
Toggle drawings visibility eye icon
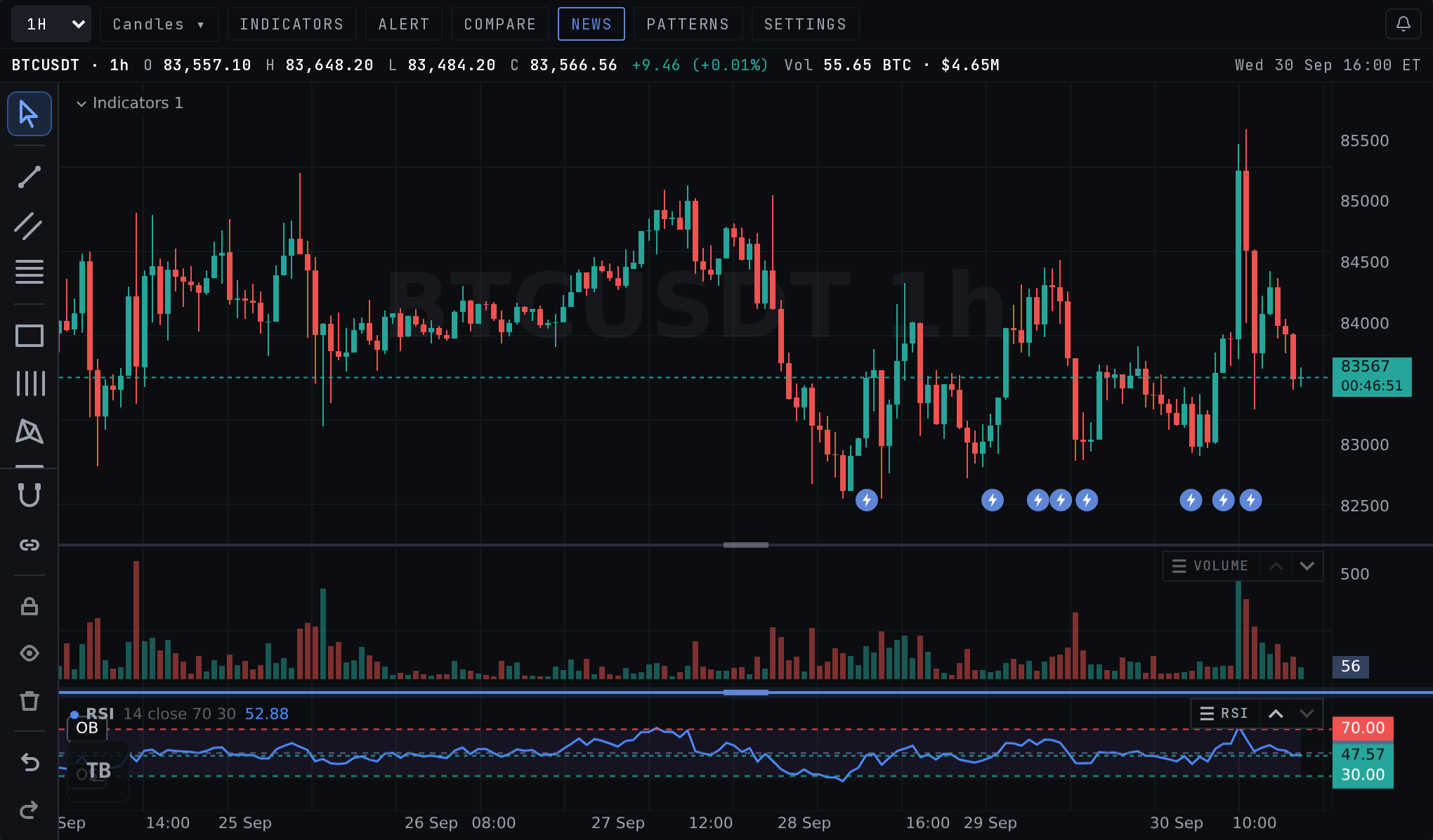tap(29, 653)
